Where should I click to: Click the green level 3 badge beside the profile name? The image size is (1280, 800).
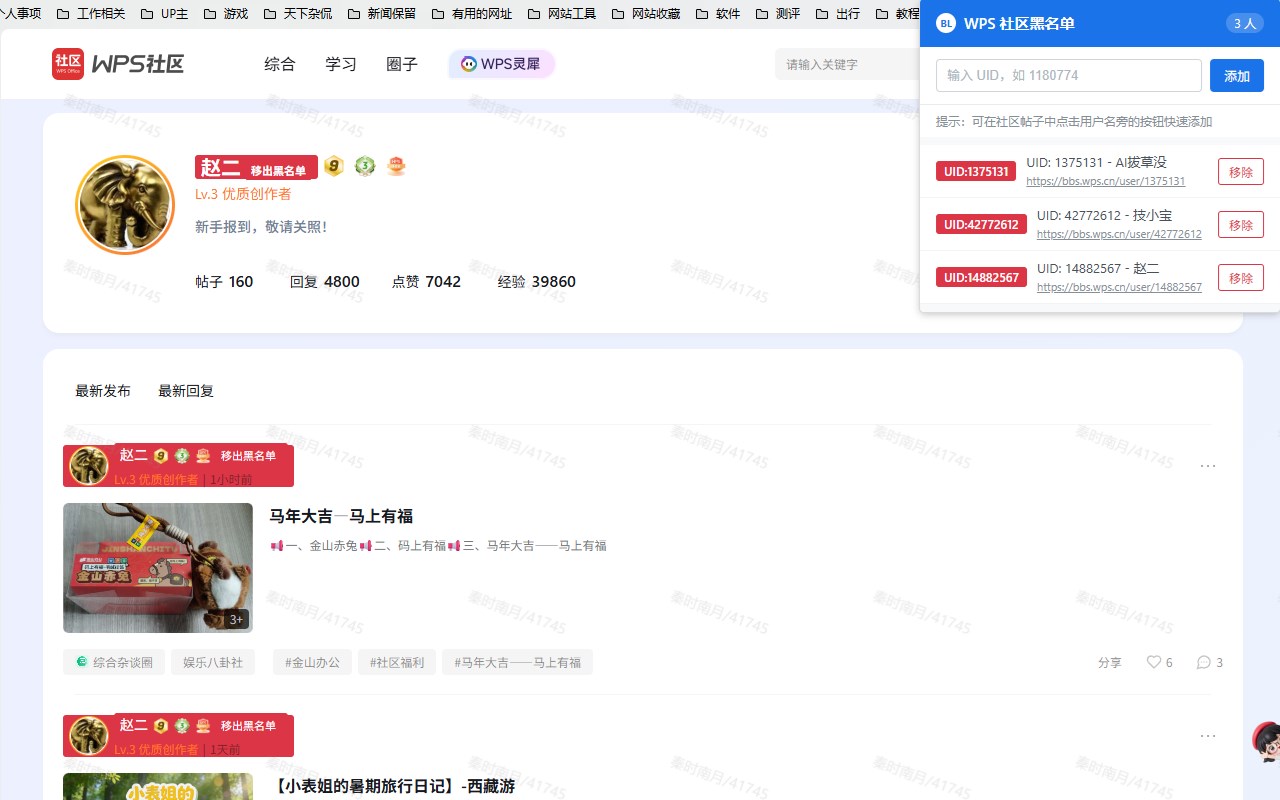pyautogui.click(x=365, y=166)
